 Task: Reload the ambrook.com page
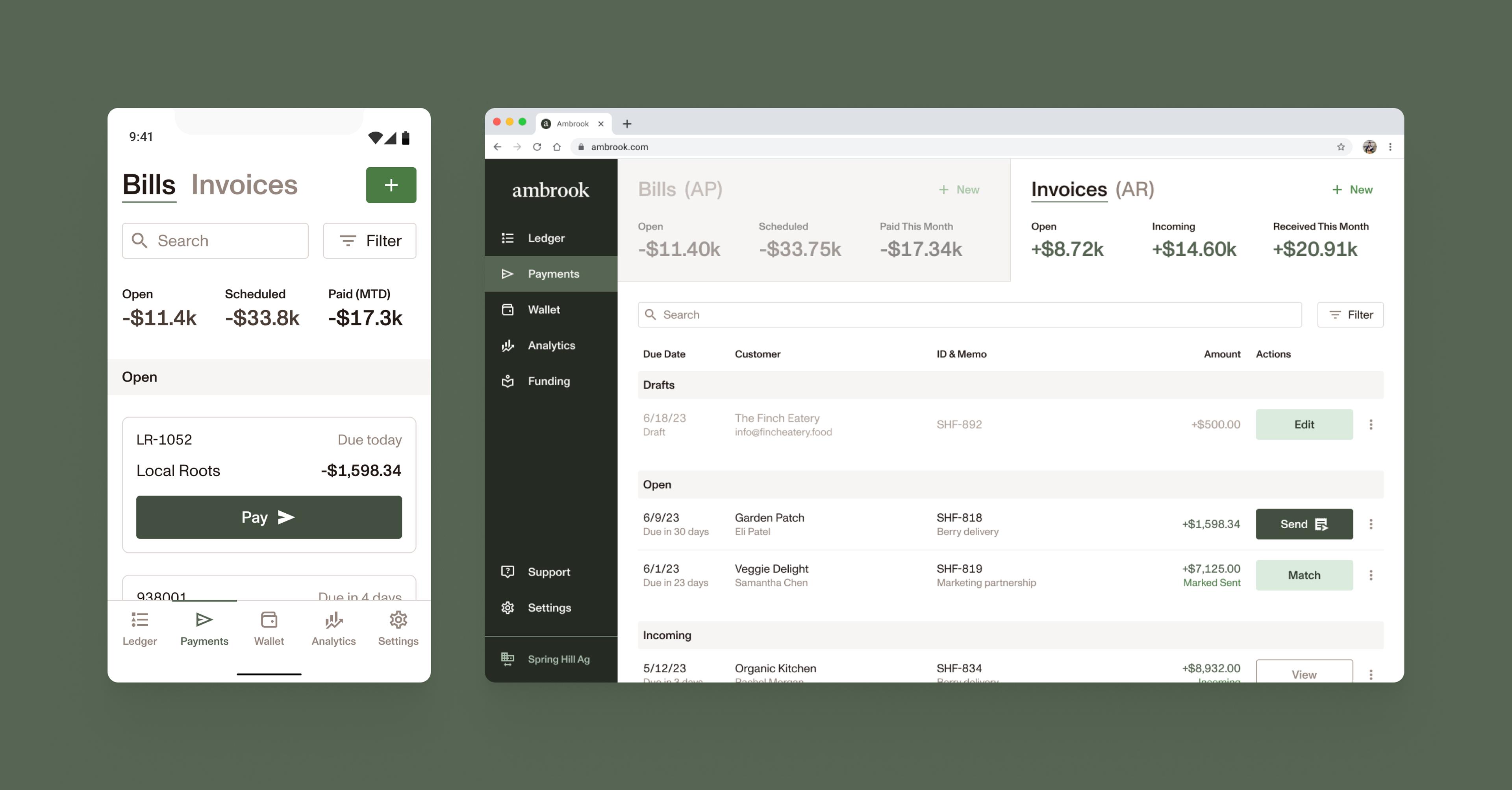coord(536,147)
